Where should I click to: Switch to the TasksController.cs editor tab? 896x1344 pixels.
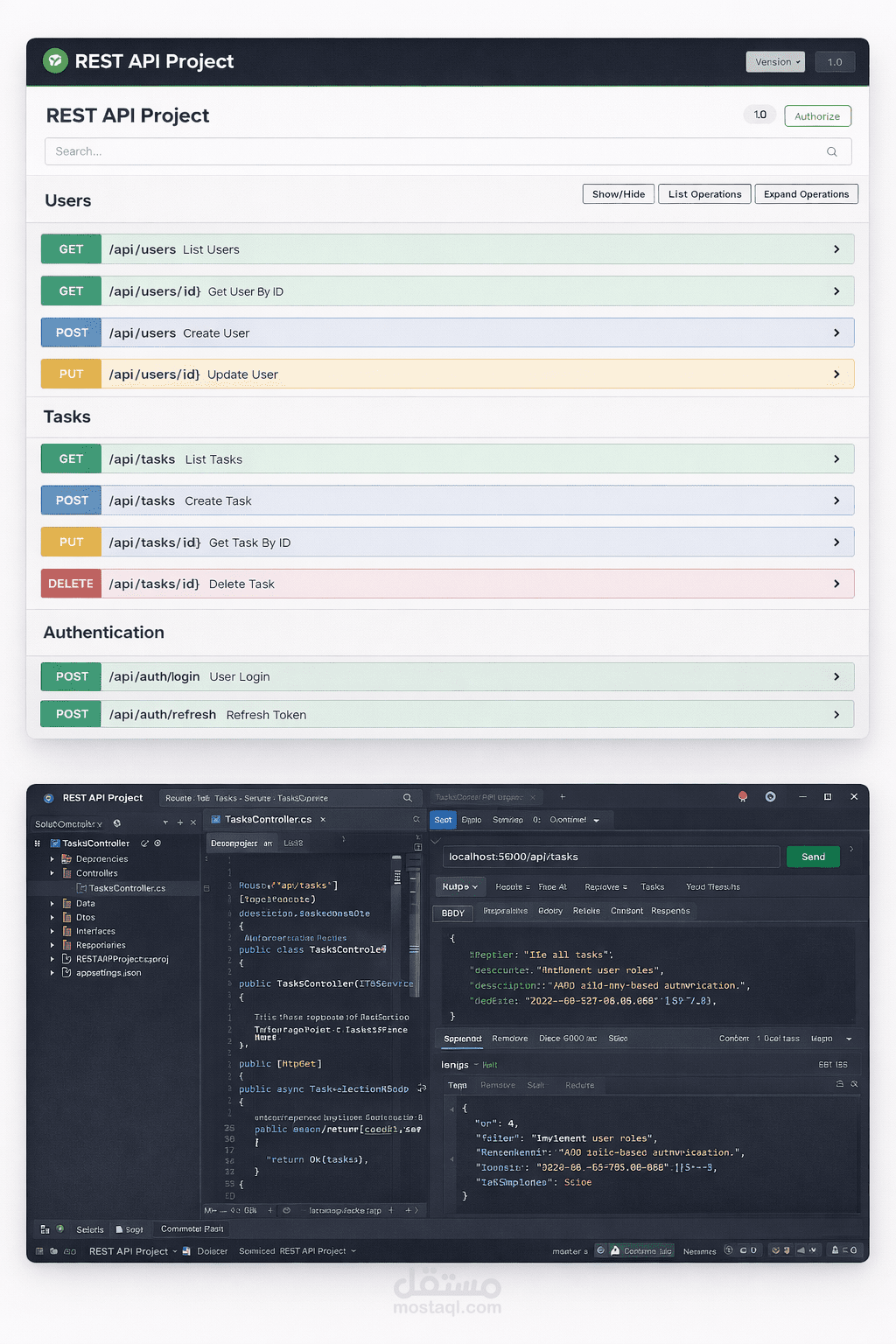[x=267, y=819]
